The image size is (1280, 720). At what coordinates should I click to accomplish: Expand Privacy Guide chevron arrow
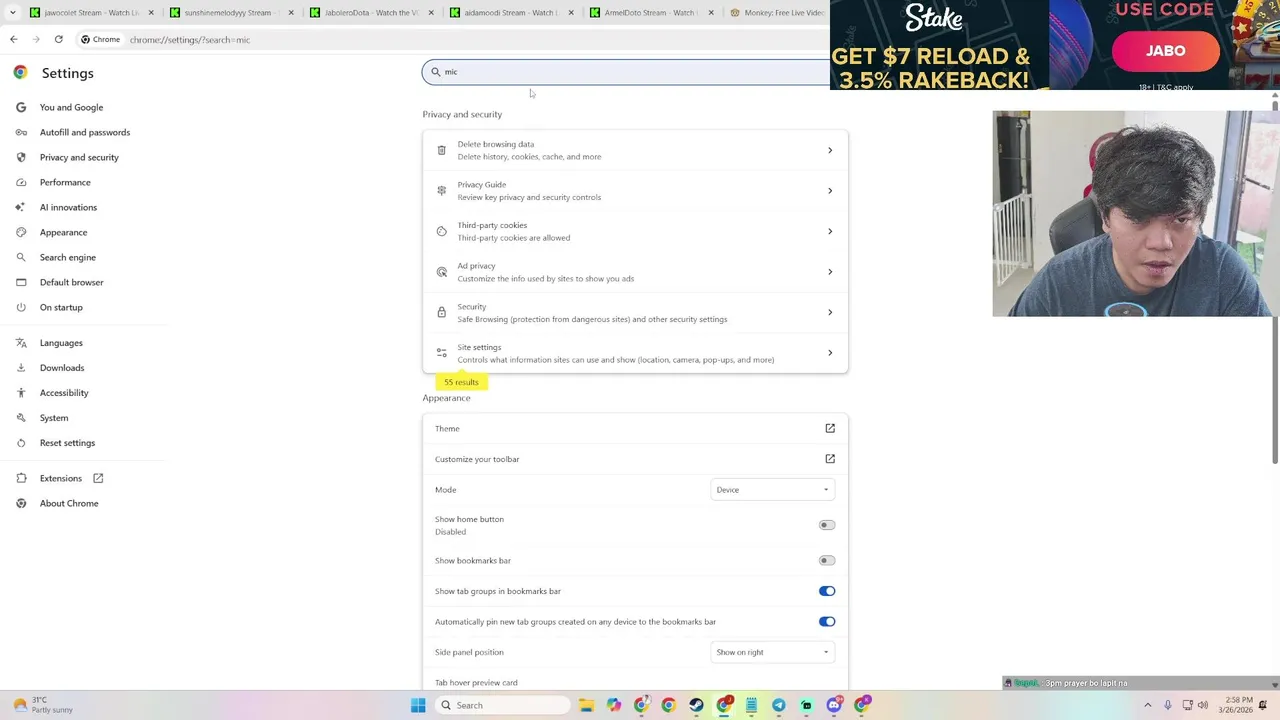tap(830, 191)
